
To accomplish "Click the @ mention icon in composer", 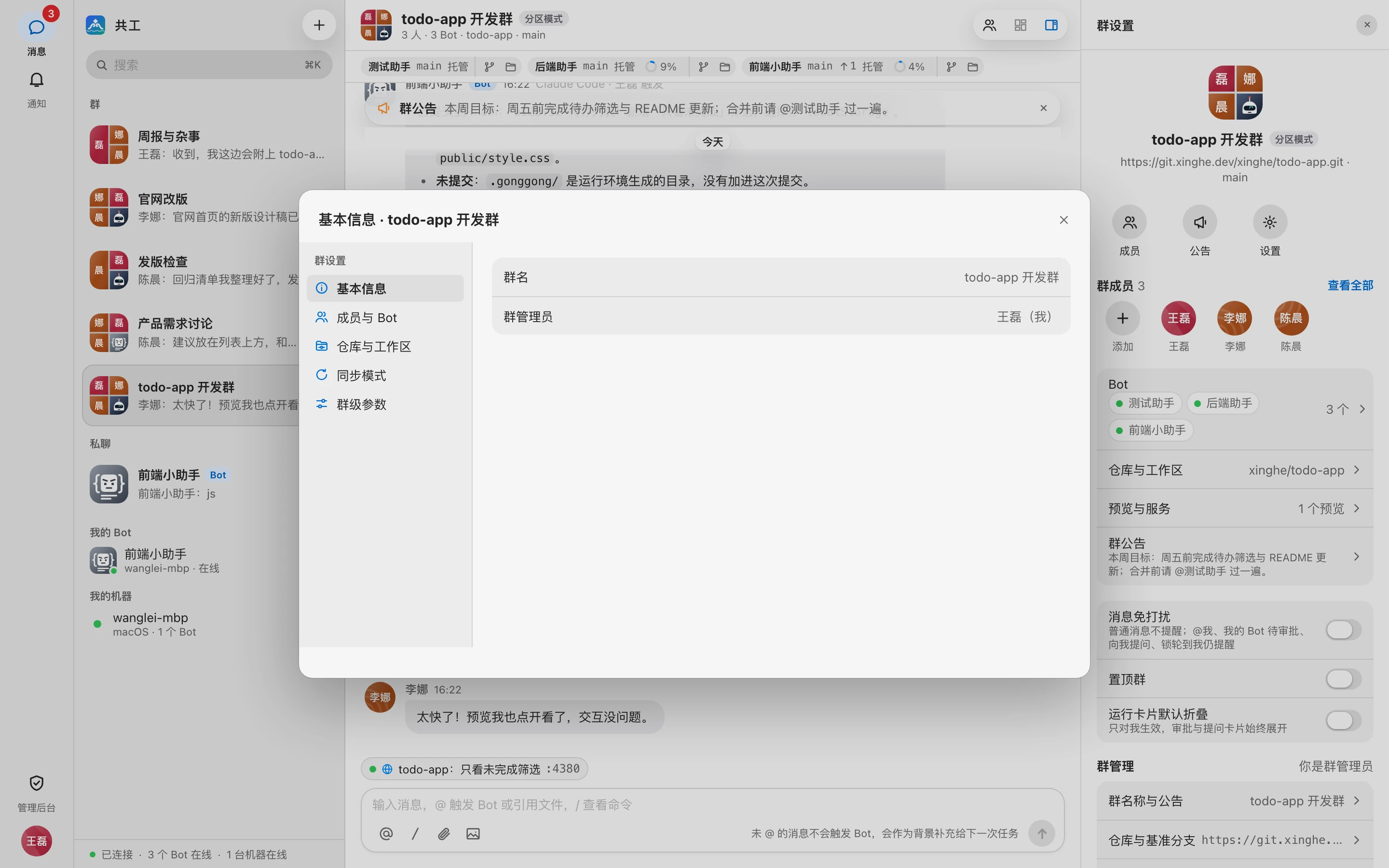I will (386, 834).
